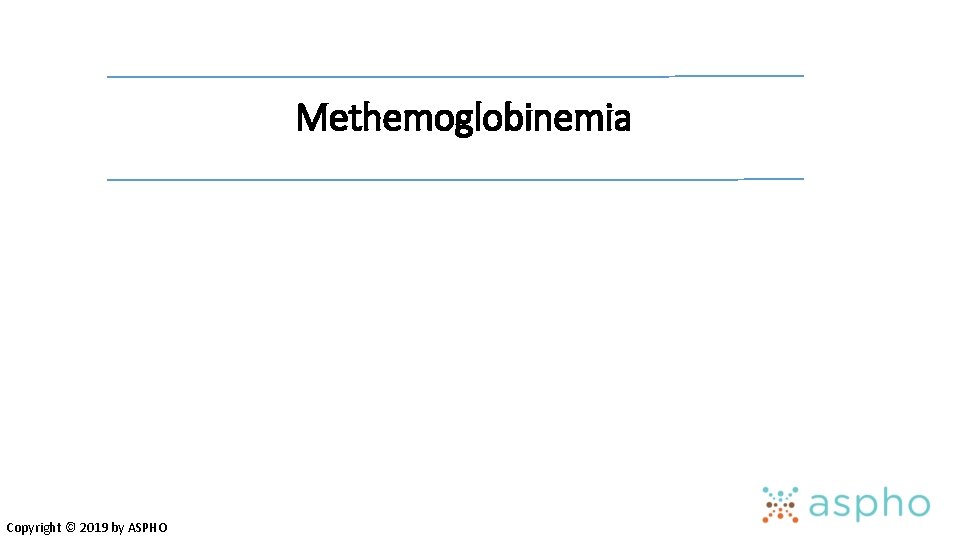Click the year 2019 in the footer
The height and width of the screenshot is (540, 960).
pos(94,527)
